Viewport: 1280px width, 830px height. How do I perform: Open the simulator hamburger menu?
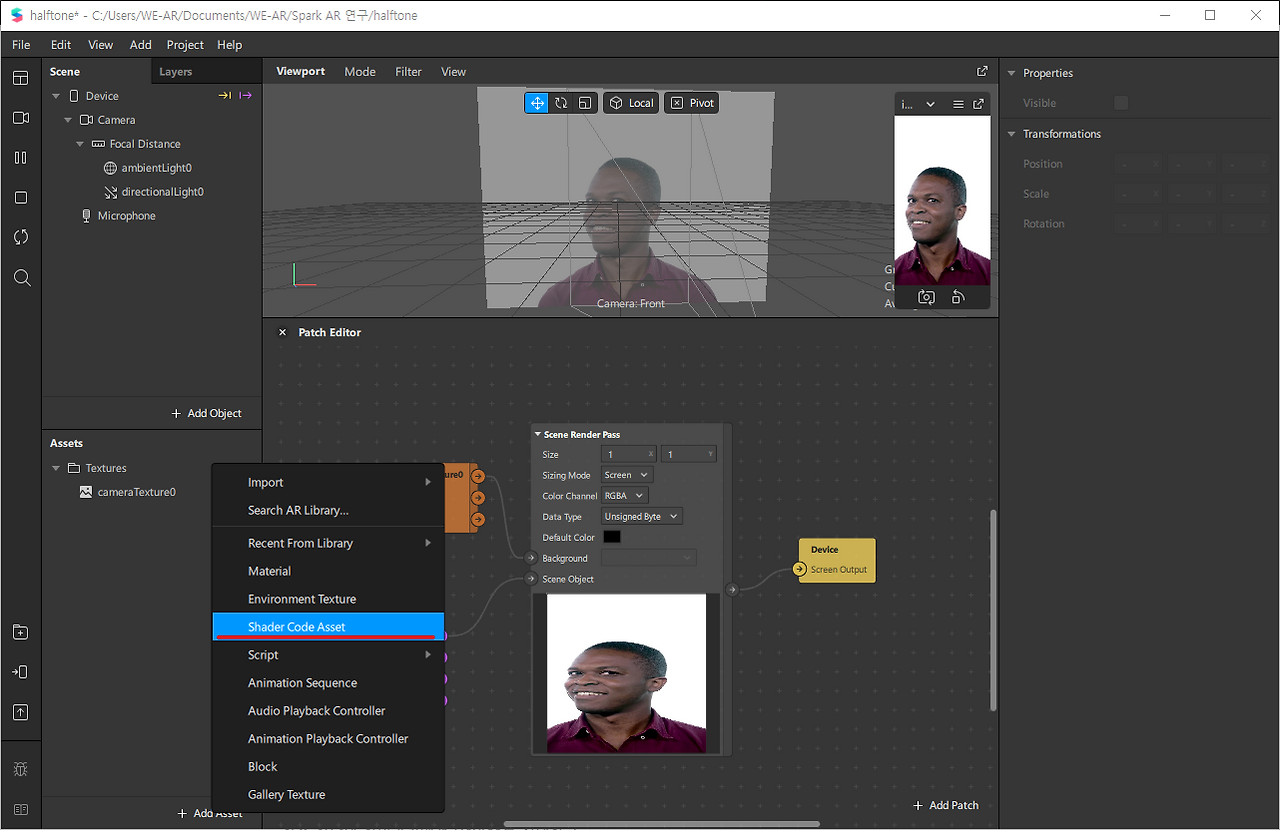click(958, 104)
